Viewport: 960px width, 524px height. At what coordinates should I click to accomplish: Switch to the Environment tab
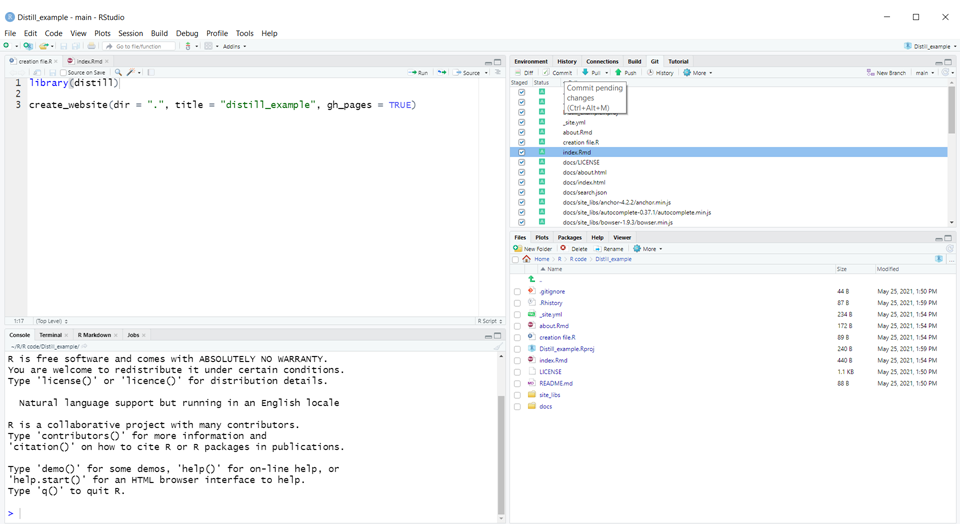point(531,62)
